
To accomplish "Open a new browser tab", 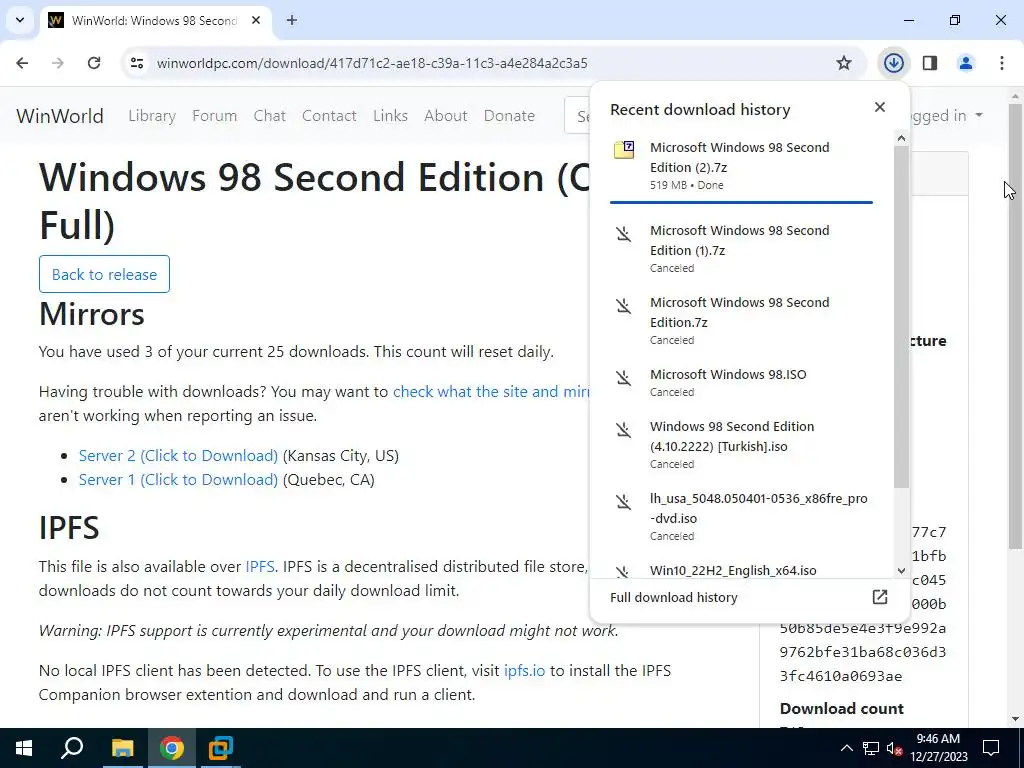I will tap(292, 20).
